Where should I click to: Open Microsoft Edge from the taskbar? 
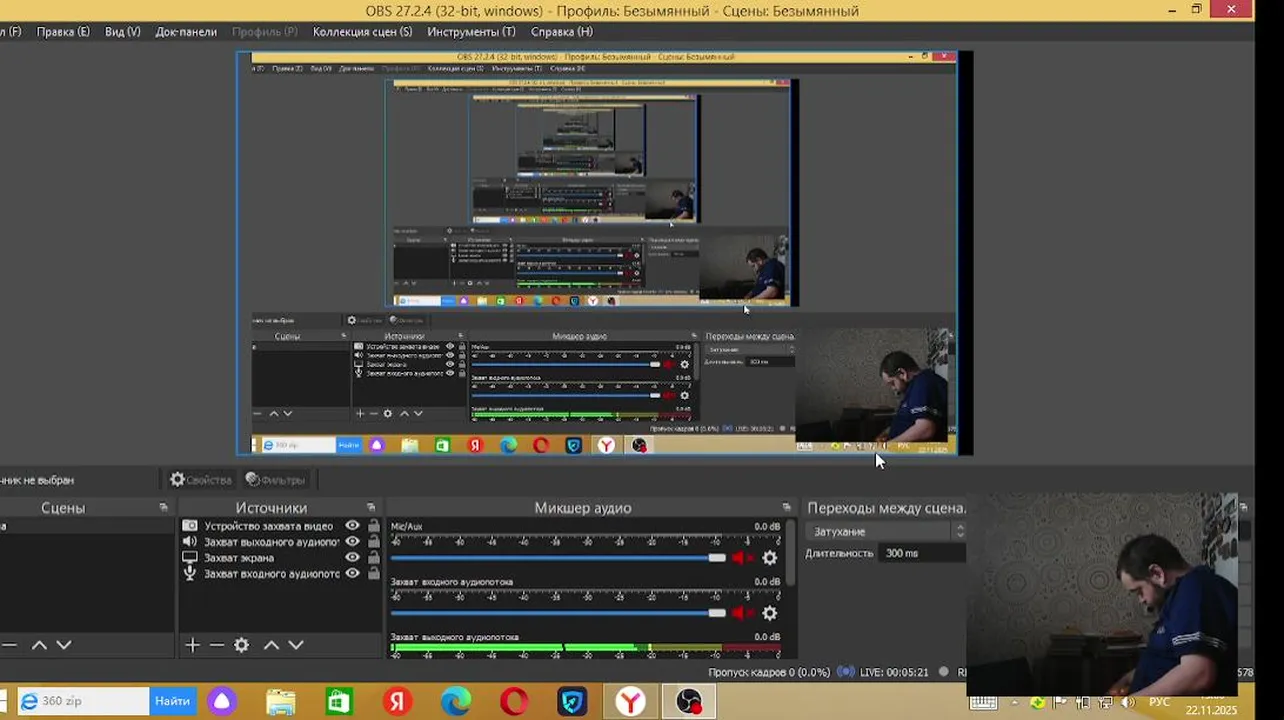456,702
